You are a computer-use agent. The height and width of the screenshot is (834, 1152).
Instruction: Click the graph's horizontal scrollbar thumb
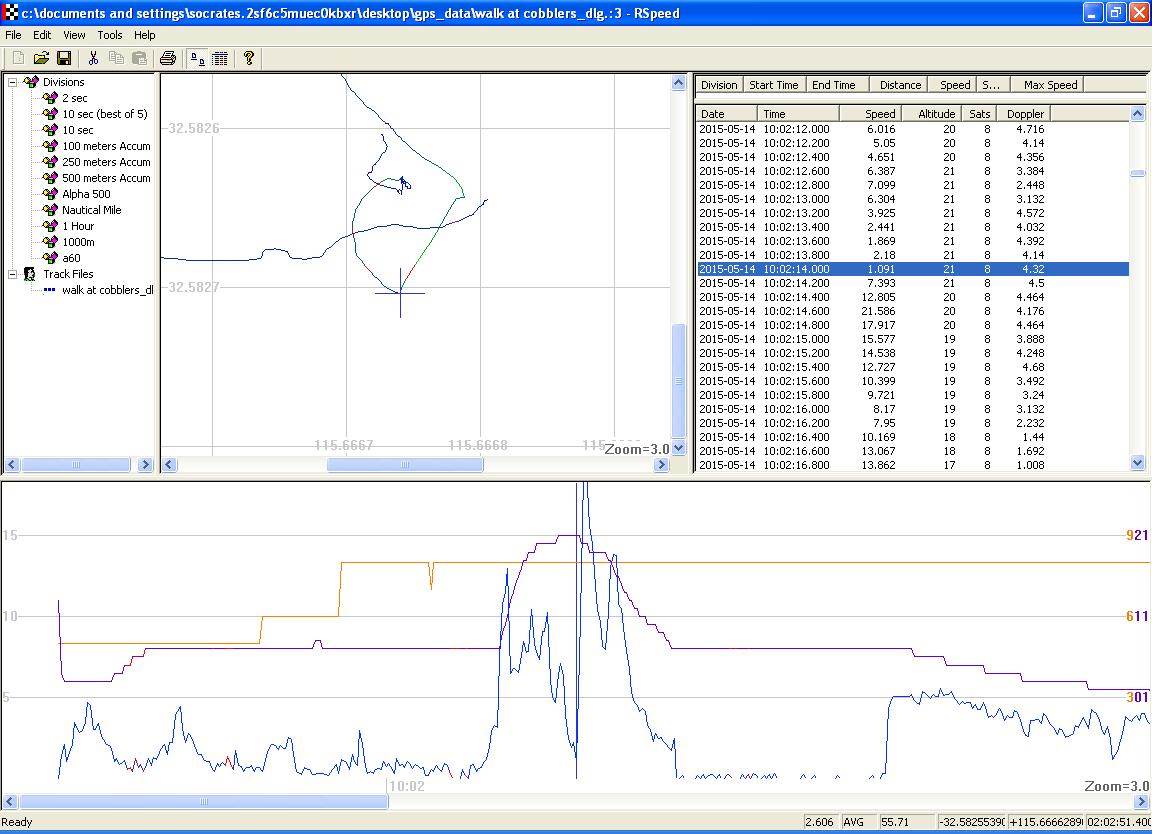pyautogui.click(x=204, y=801)
